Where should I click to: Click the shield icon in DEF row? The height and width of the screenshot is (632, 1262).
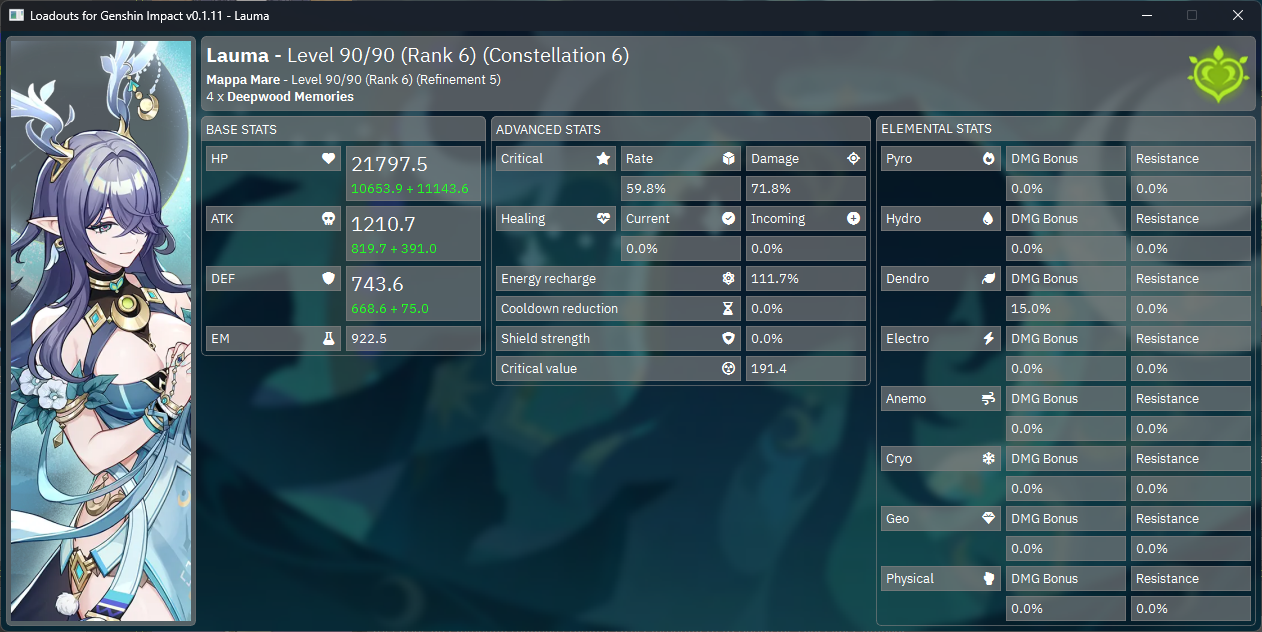pos(328,279)
